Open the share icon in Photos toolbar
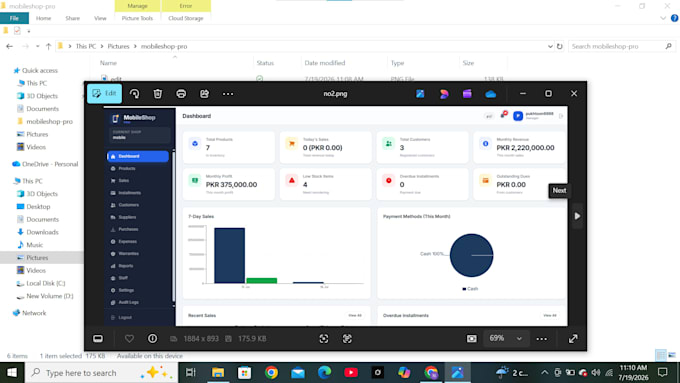The height and width of the screenshot is (383, 680). pyautogui.click(x=204, y=94)
